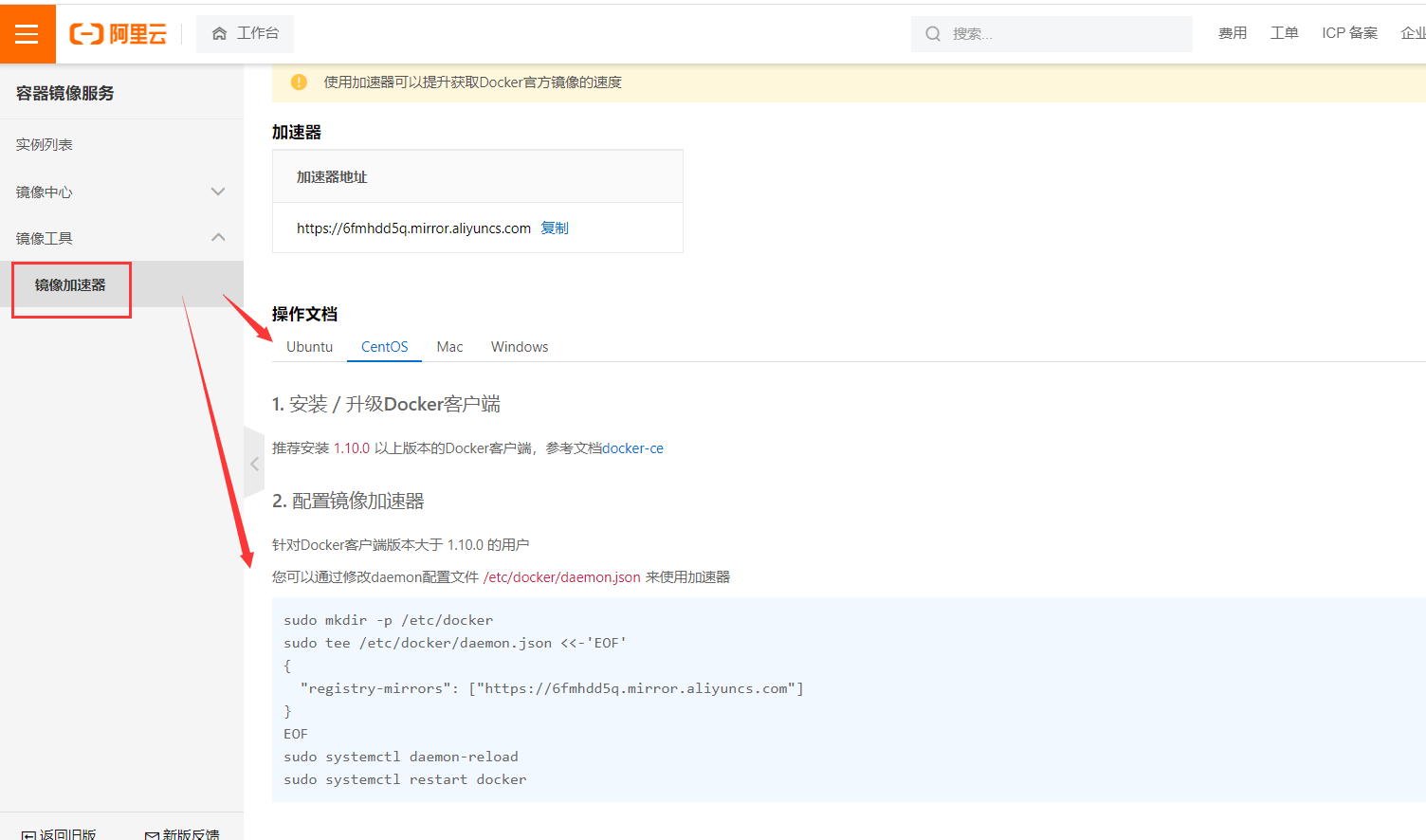1426x840 pixels.
Task: Click the home icon beside 工作台
Action: point(219,33)
